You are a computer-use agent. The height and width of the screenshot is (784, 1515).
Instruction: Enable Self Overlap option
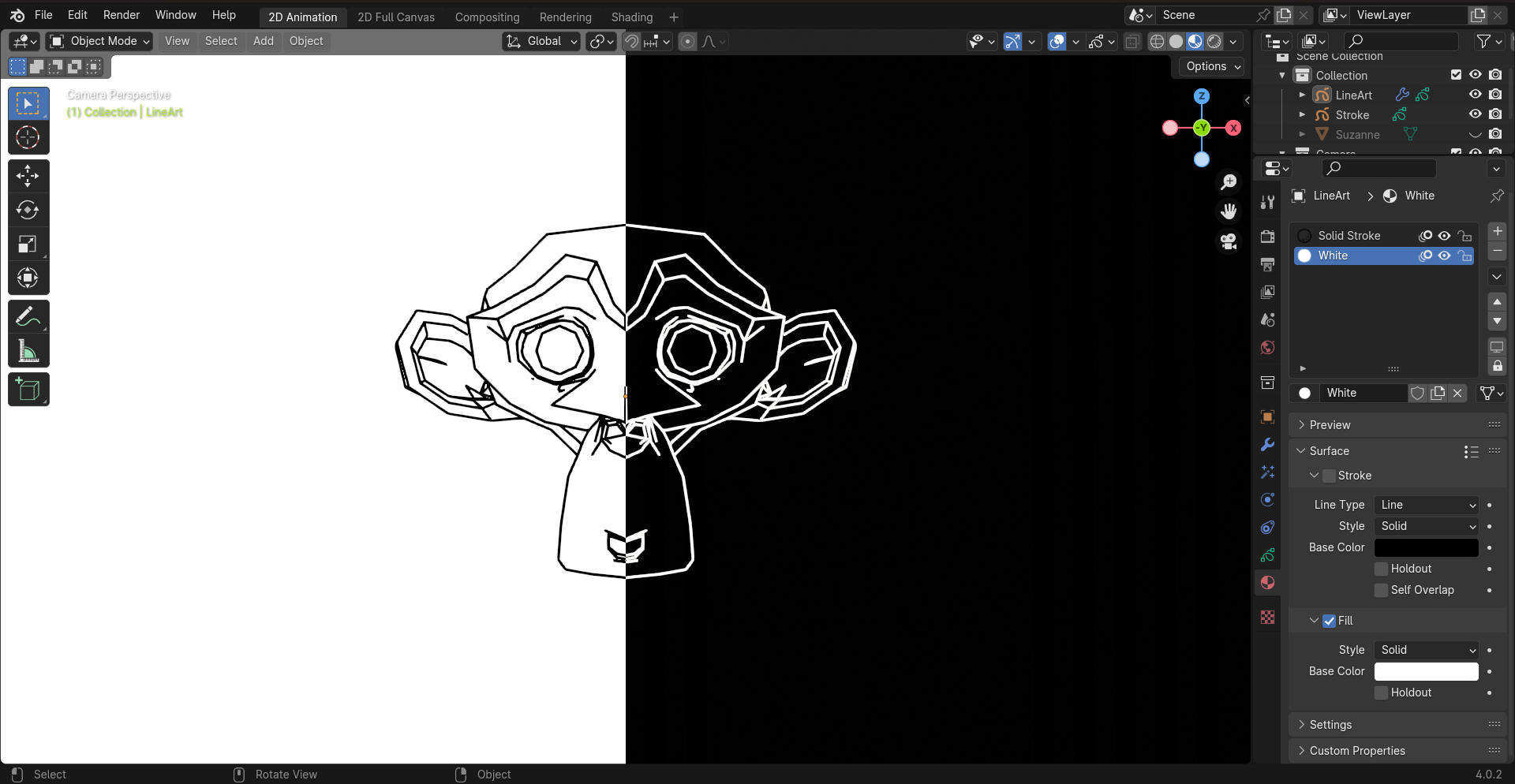(1381, 590)
